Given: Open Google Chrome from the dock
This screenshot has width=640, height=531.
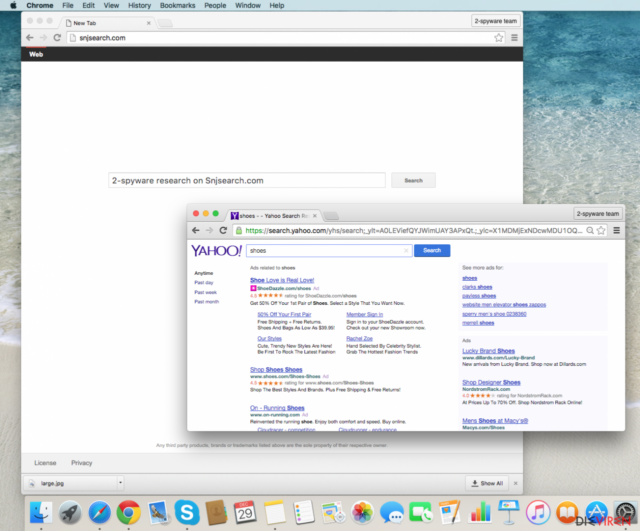Looking at the screenshot, I should click(x=129, y=512).
